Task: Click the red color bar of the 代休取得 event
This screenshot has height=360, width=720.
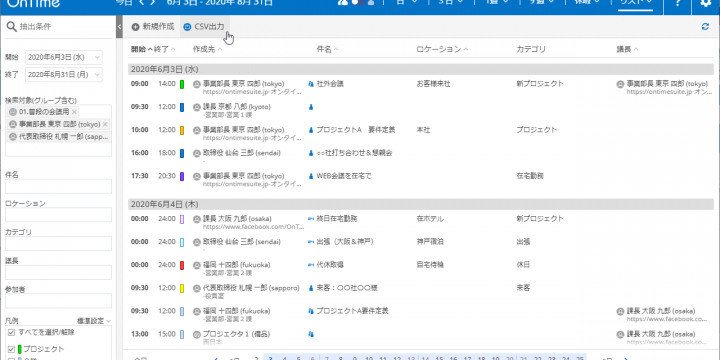Action: [182, 265]
